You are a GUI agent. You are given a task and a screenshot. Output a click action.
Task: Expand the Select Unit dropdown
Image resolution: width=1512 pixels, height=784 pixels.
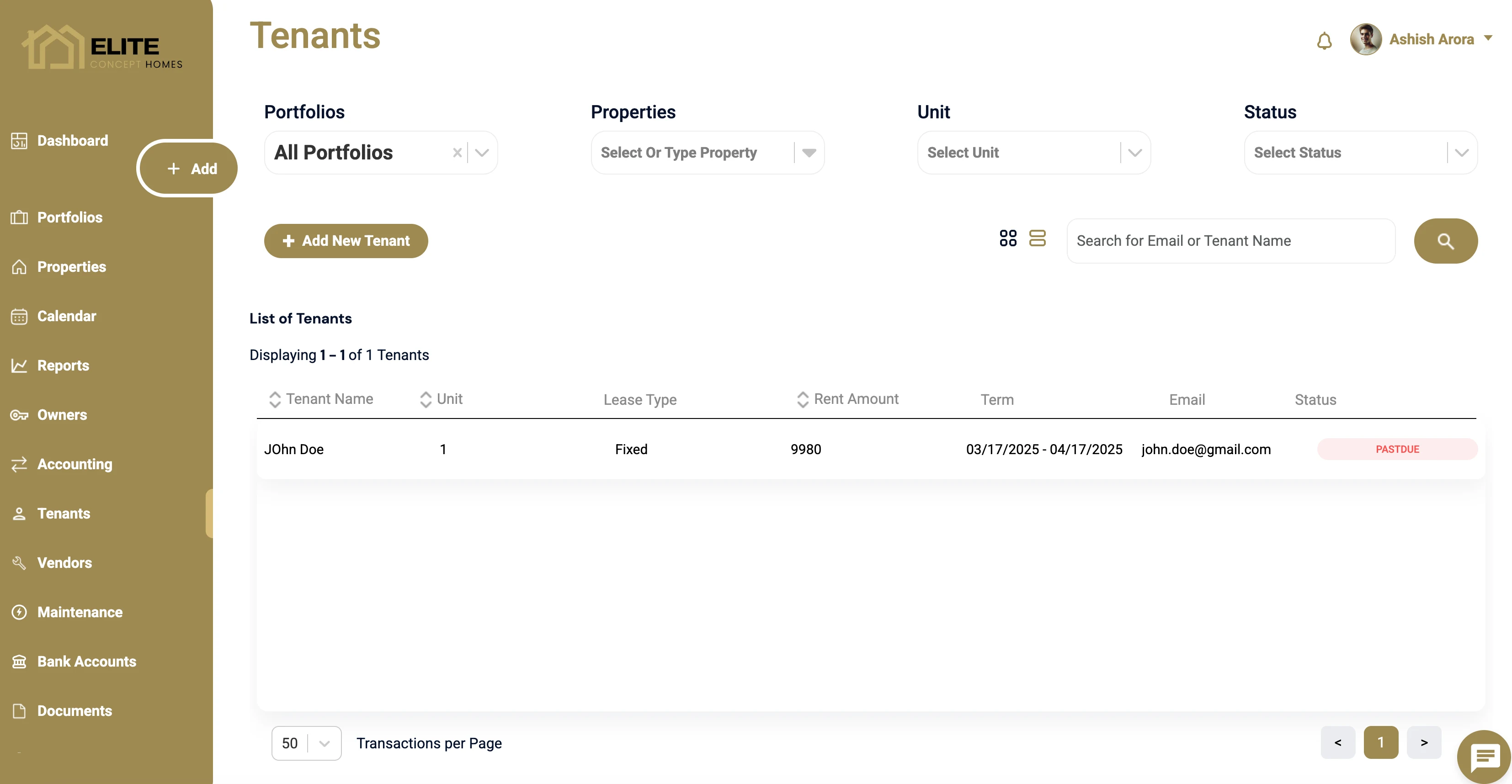pyautogui.click(x=1134, y=153)
